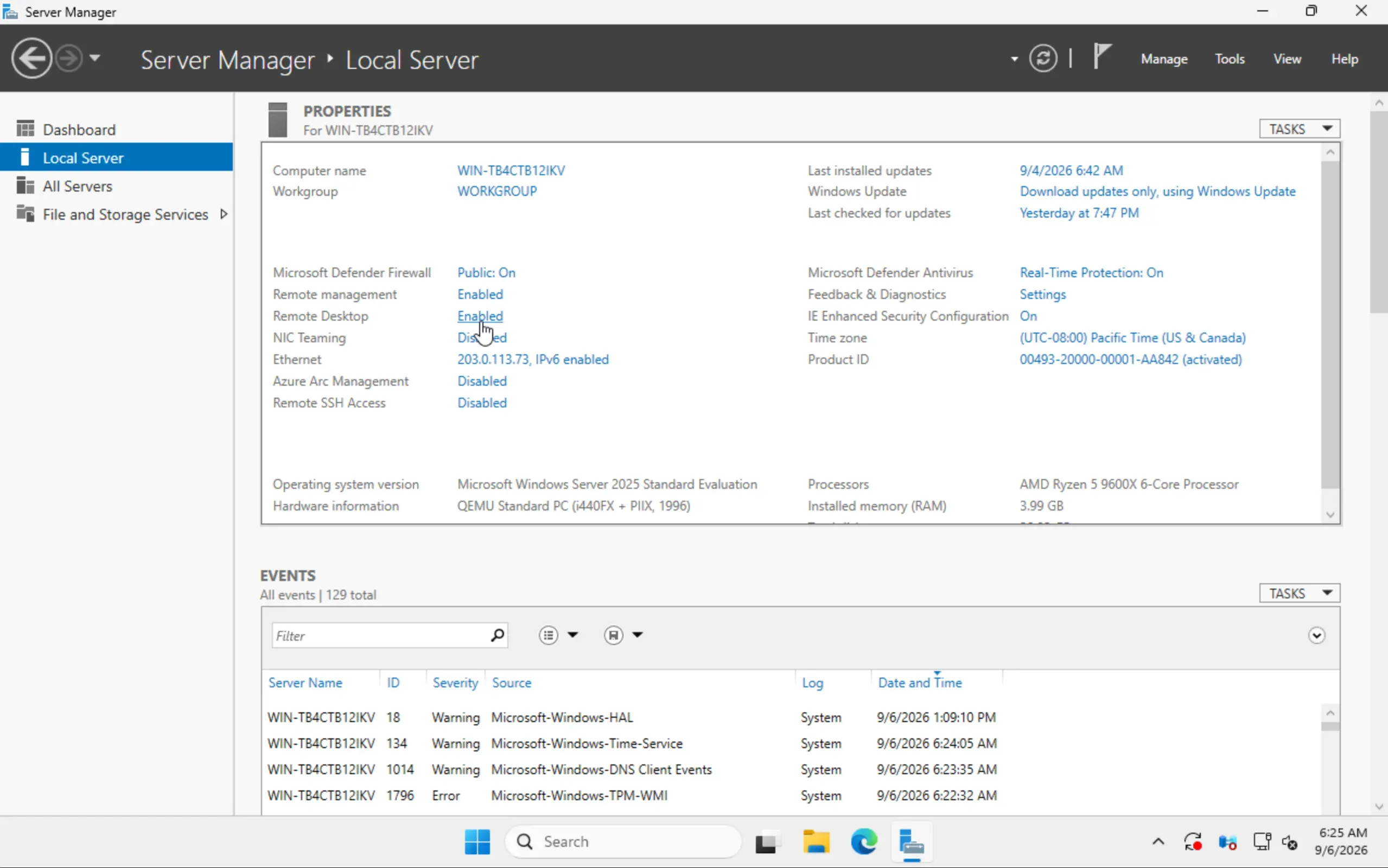Sort events by Server Name column

(305, 682)
